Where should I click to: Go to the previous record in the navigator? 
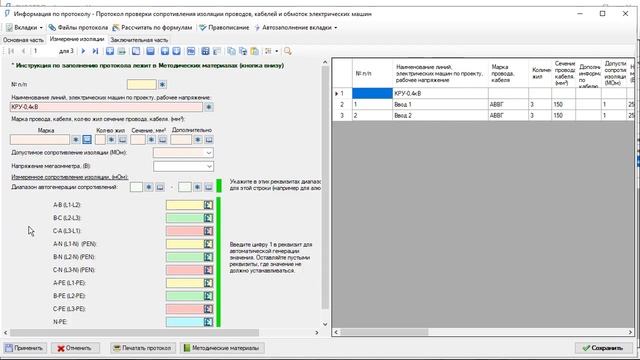point(23,51)
